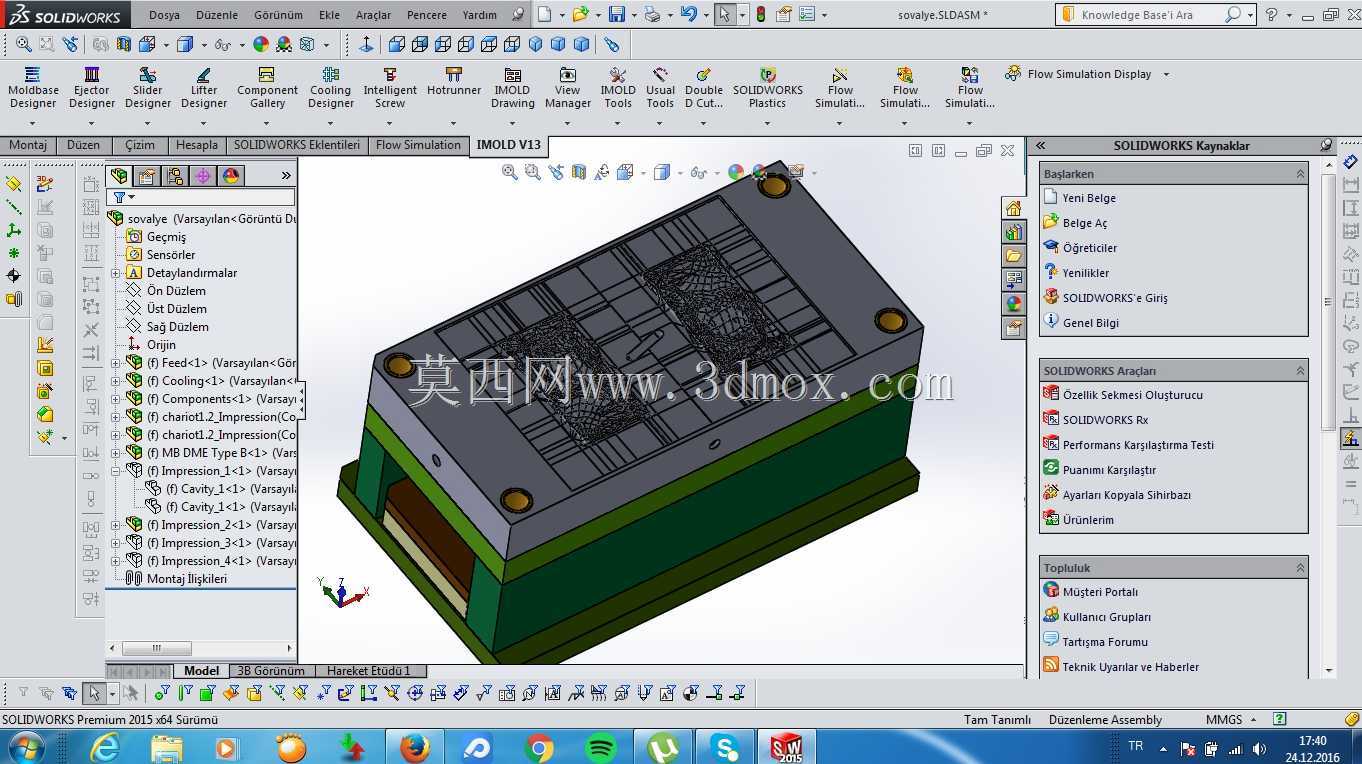This screenshot has width=1362, height=764.
Task: Expand the Detaylandırmalar folder
Action: click(115, 273)
